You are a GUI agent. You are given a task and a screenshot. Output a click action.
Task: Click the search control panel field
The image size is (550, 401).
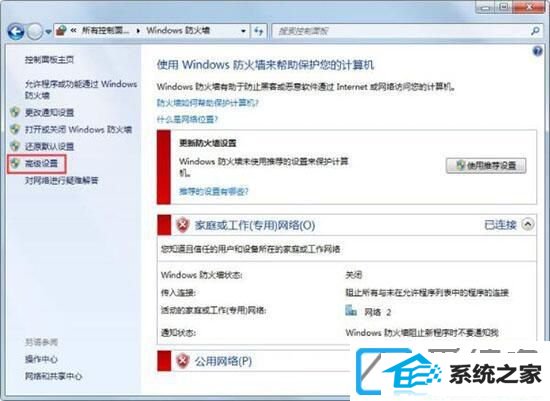pos(400,31)
